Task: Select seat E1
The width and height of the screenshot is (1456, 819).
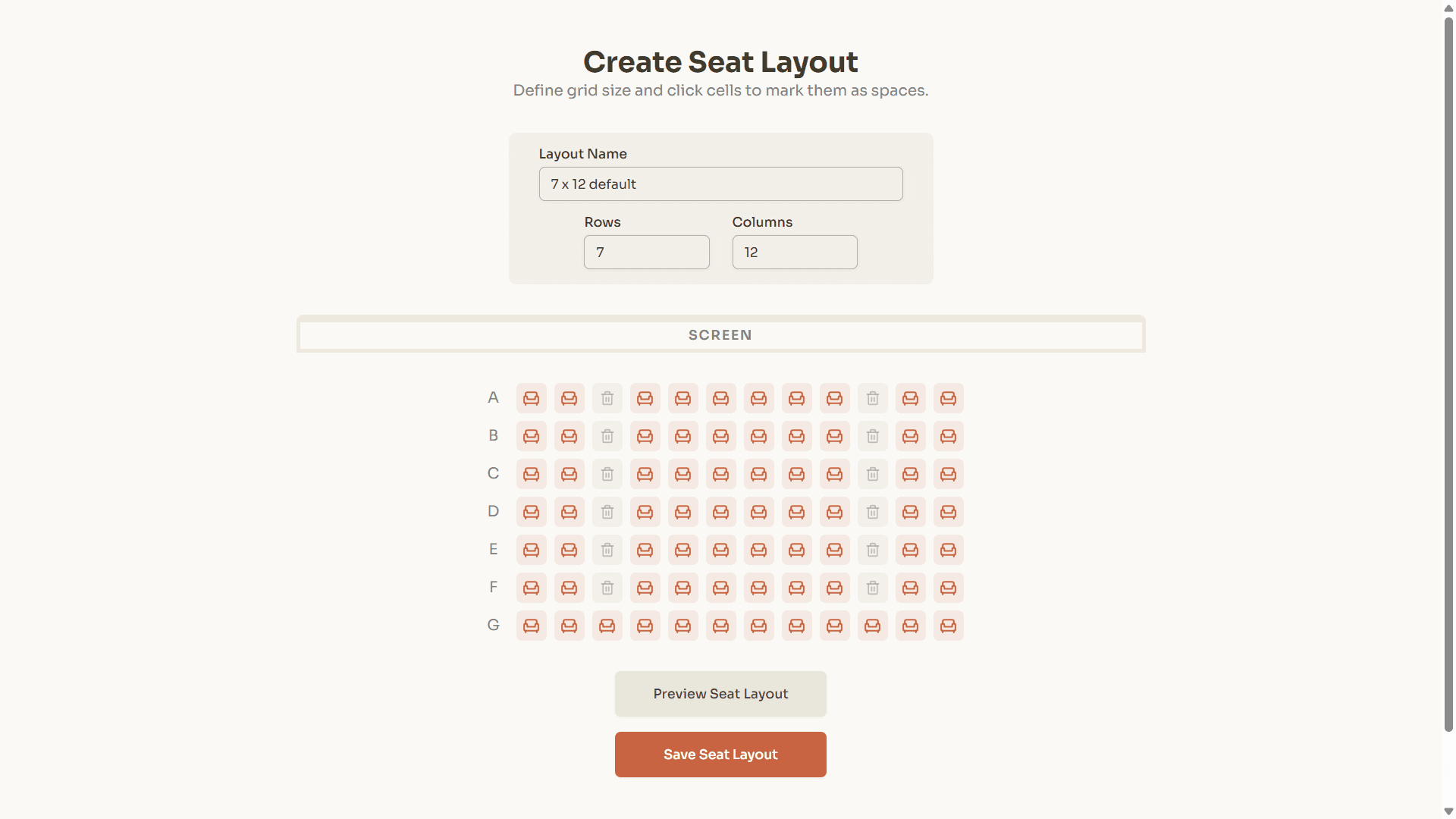Action: click(x=531, y=550)
